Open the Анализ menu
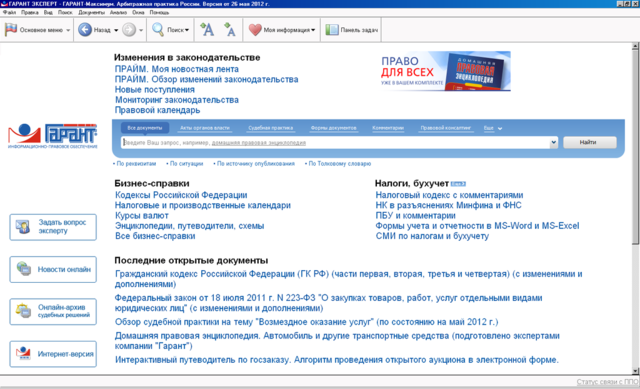Screen dimensions: 640x389 coord(118,12)
